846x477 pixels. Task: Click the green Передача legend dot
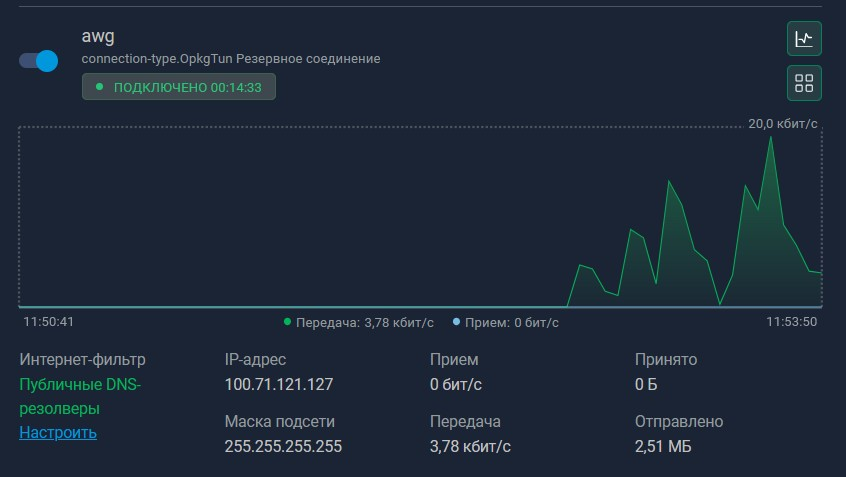288,322
